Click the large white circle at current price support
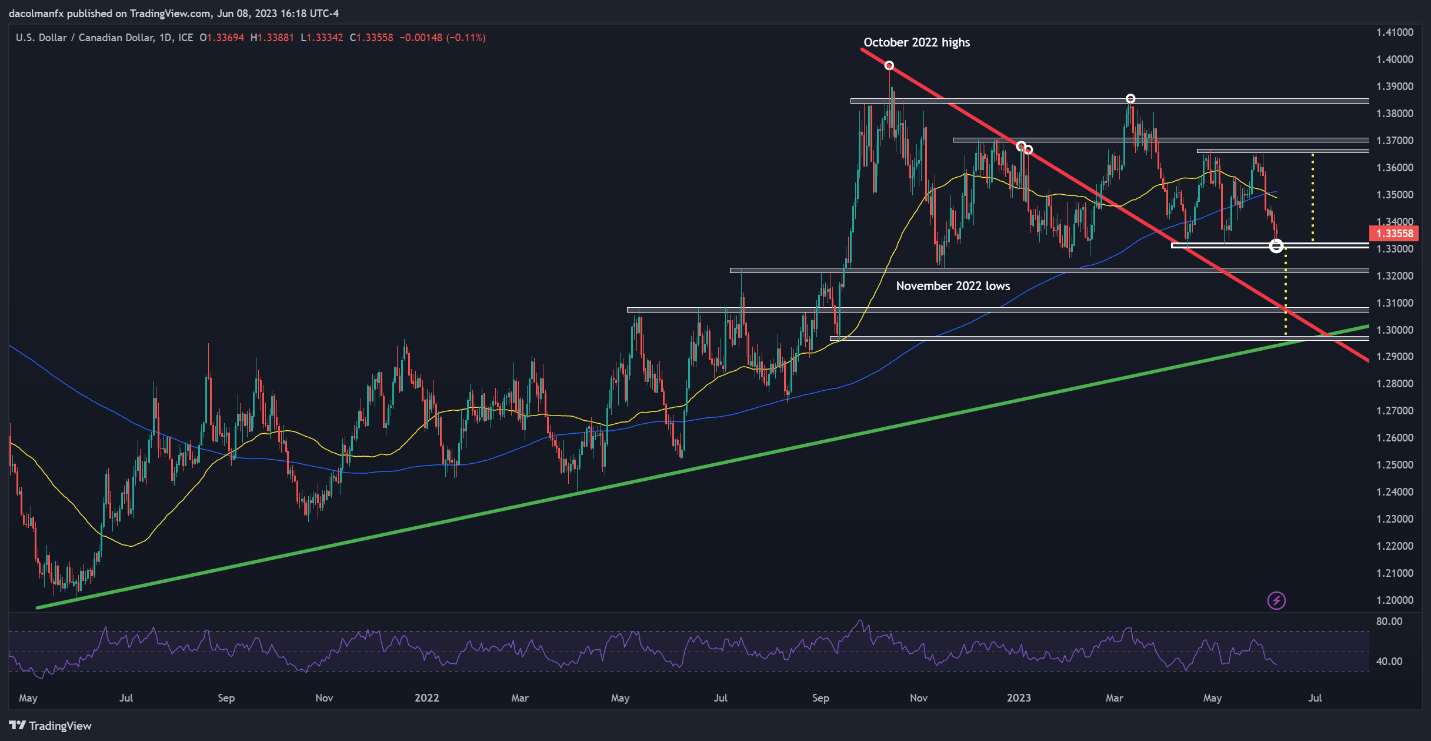This screenshot has height=741, width=1431. click(1276, 245)
